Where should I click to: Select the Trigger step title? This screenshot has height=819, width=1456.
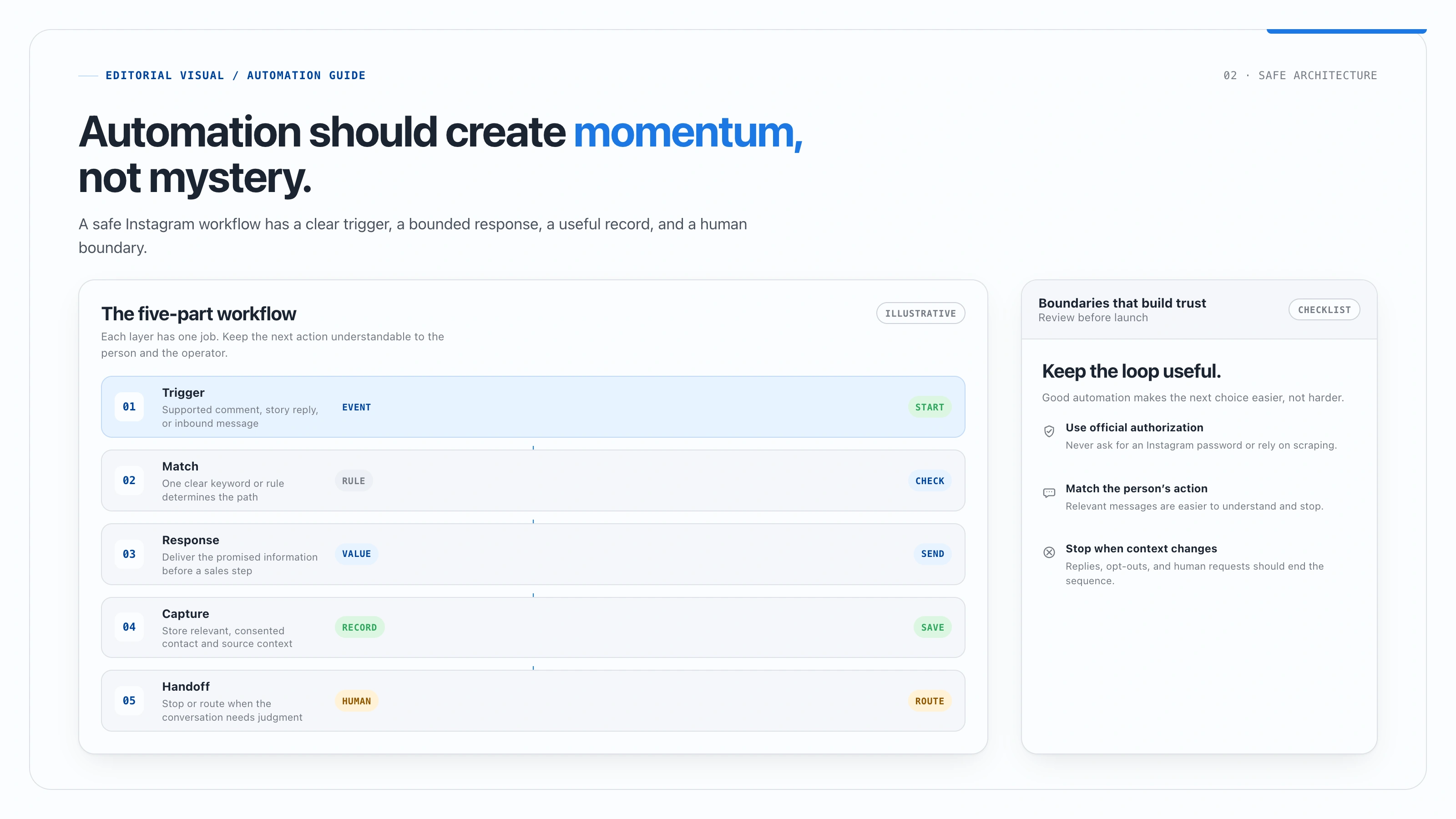[183, 393]
